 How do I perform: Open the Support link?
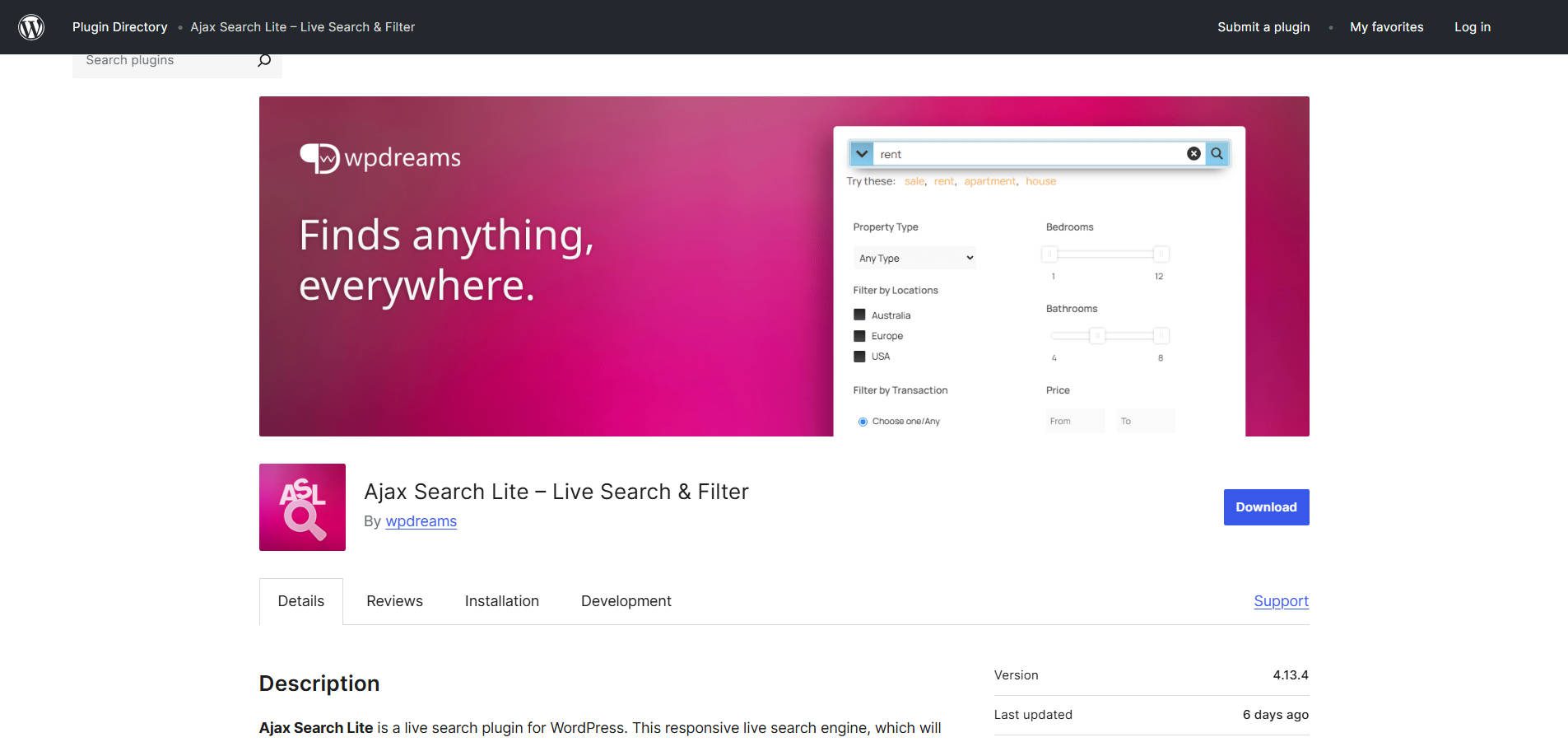1281,600
